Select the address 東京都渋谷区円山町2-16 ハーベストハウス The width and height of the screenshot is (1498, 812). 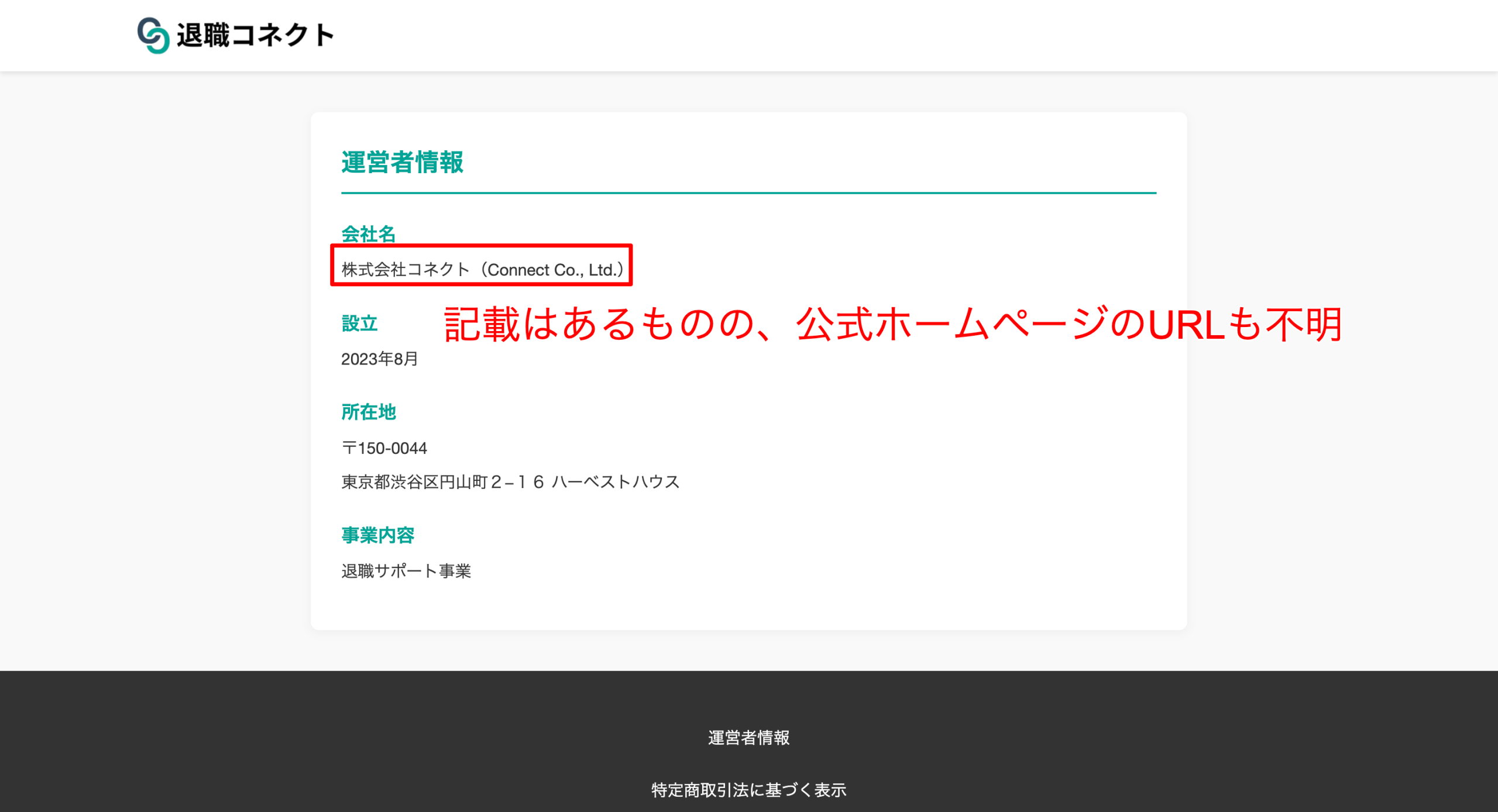click(510, 481)
